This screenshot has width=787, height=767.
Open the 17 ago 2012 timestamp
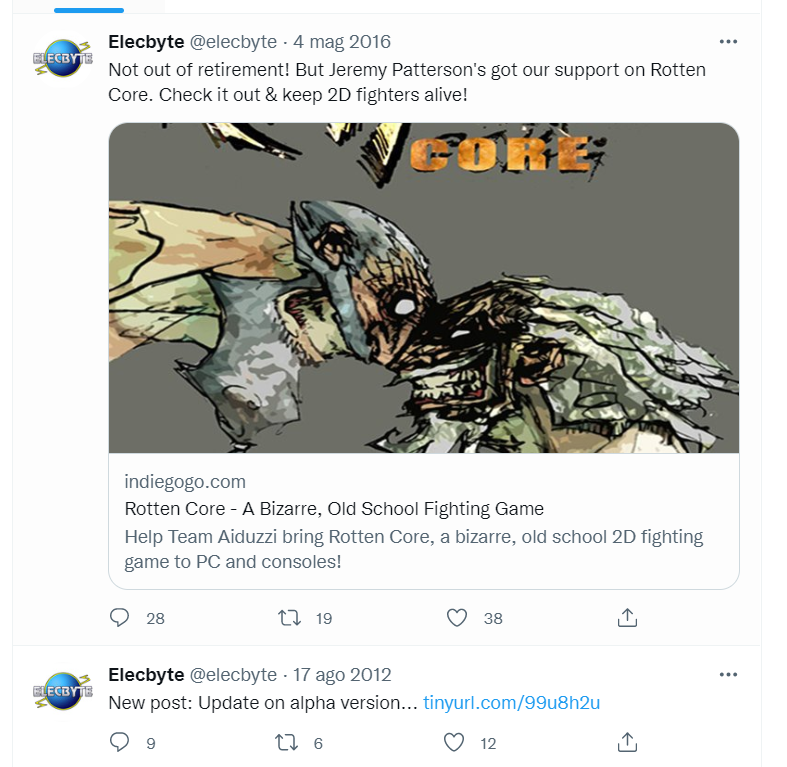pos(342,675)
